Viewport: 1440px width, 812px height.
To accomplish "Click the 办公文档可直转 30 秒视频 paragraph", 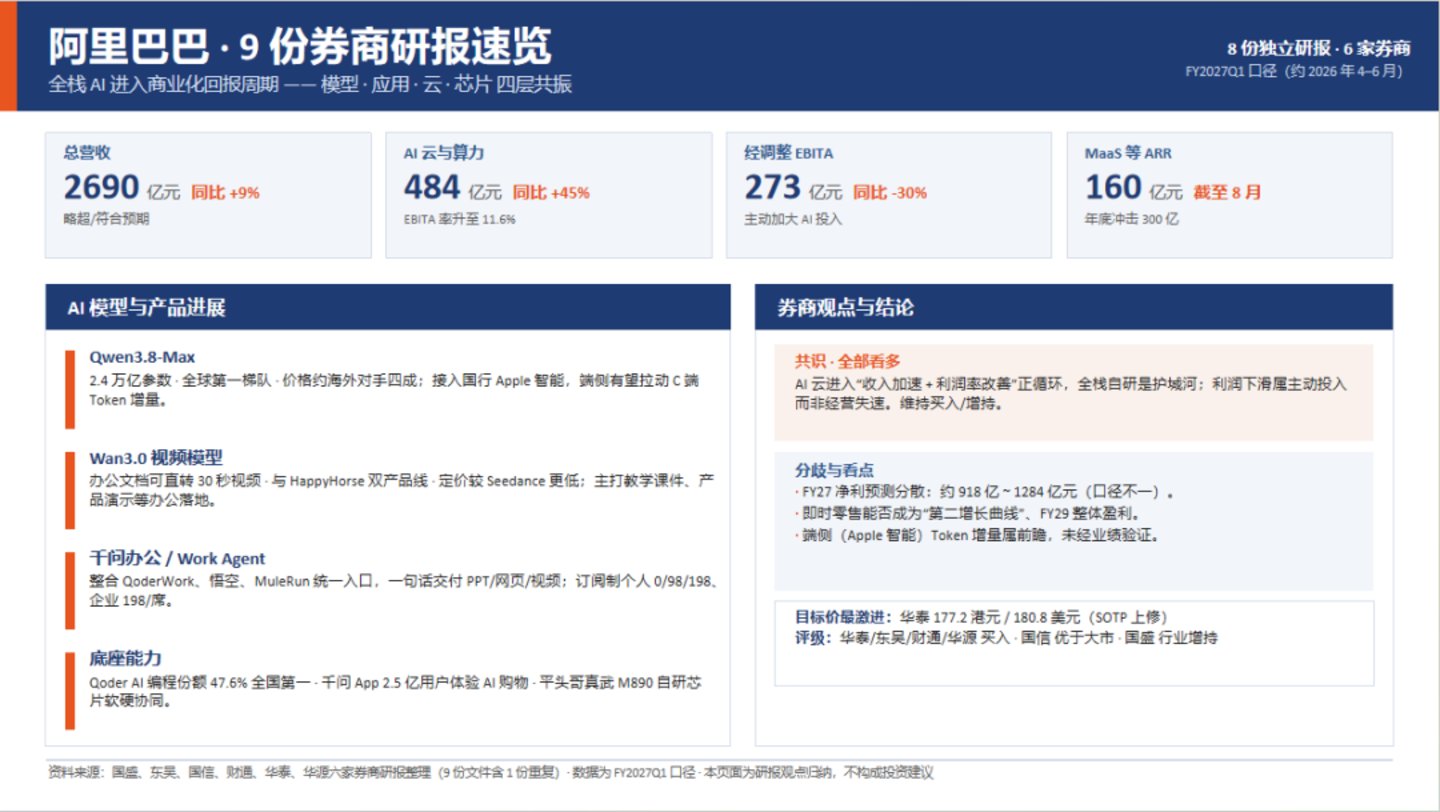I will pyautogui.click(x=401, y=491).
